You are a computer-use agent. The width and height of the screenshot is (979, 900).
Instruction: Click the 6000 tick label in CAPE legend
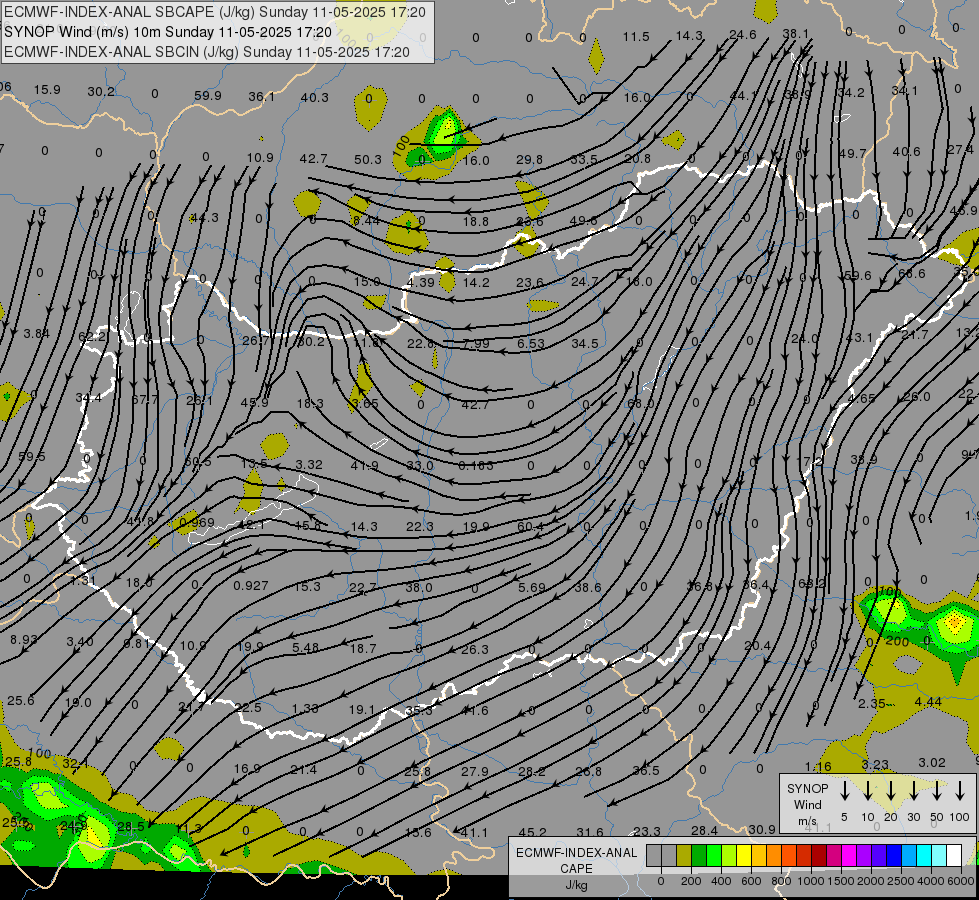pos(962,881)
